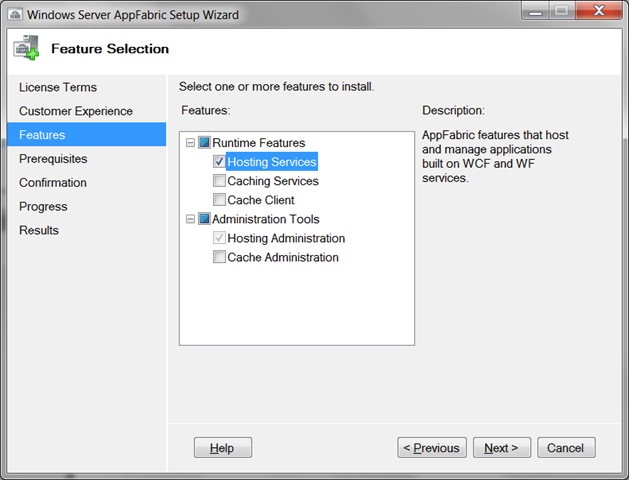This screenshot has height=480, width=629.
Task: Open the Customer Experience step
Action: [76, 111]
